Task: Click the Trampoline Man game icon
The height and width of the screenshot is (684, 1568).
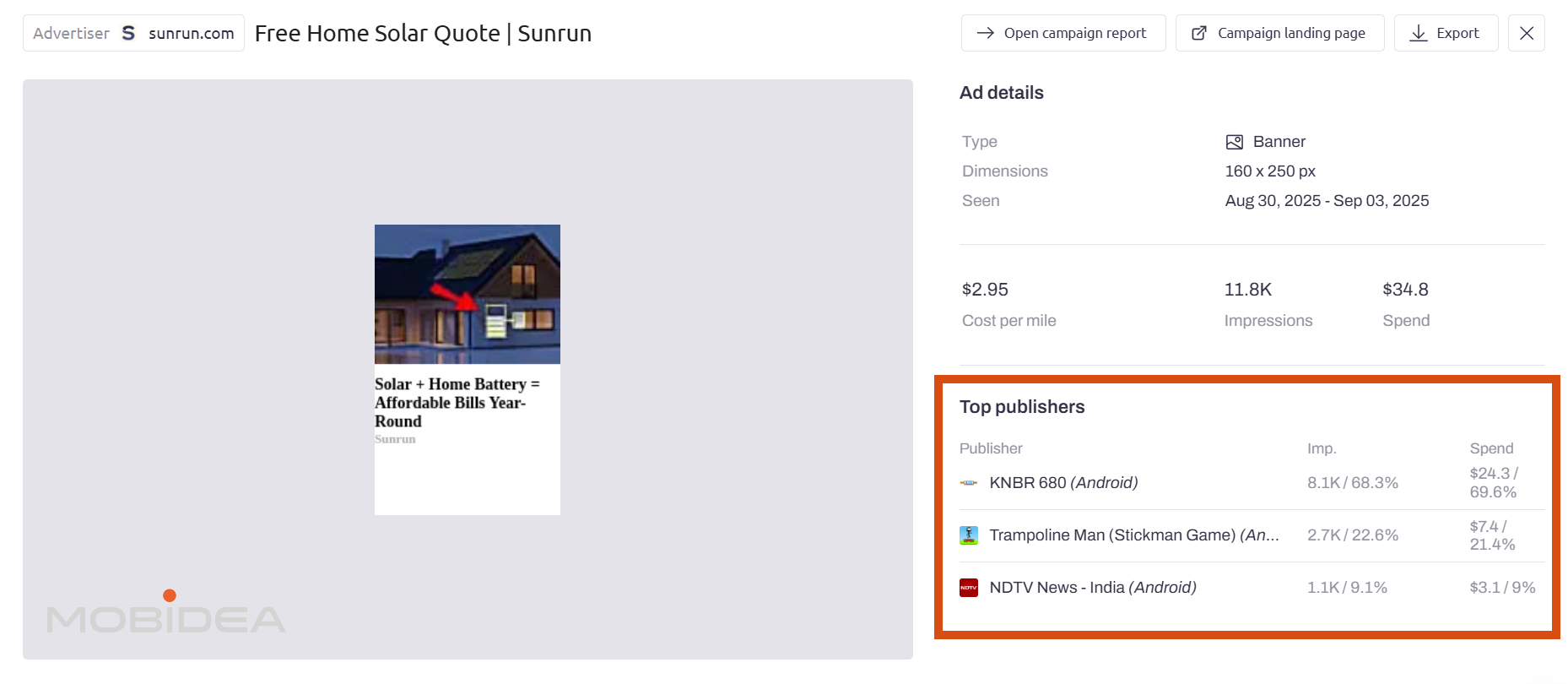Action: [969, 535]
